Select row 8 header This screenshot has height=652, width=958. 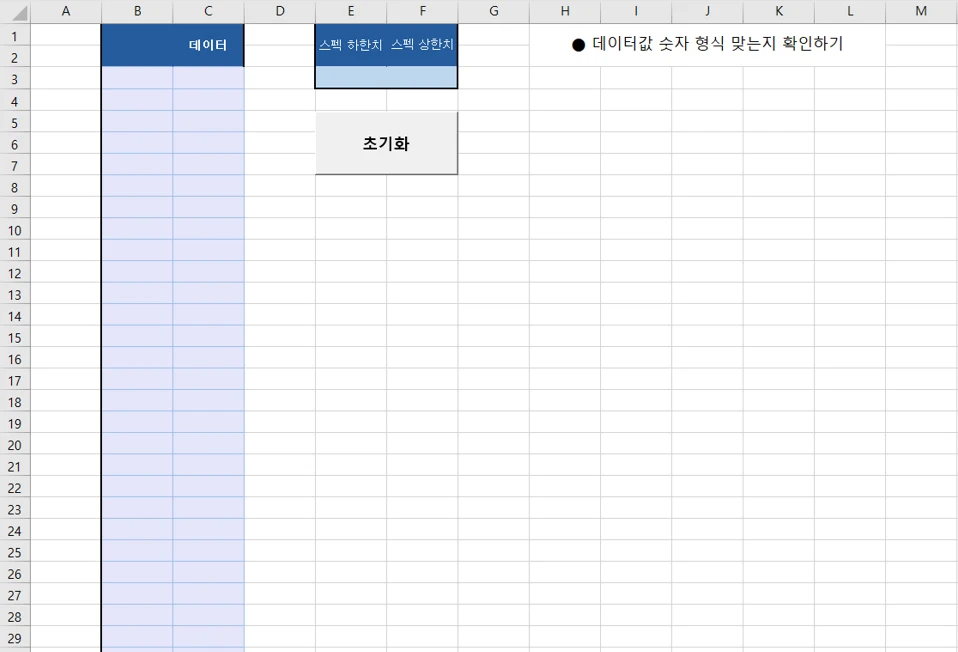pos(15,186)
